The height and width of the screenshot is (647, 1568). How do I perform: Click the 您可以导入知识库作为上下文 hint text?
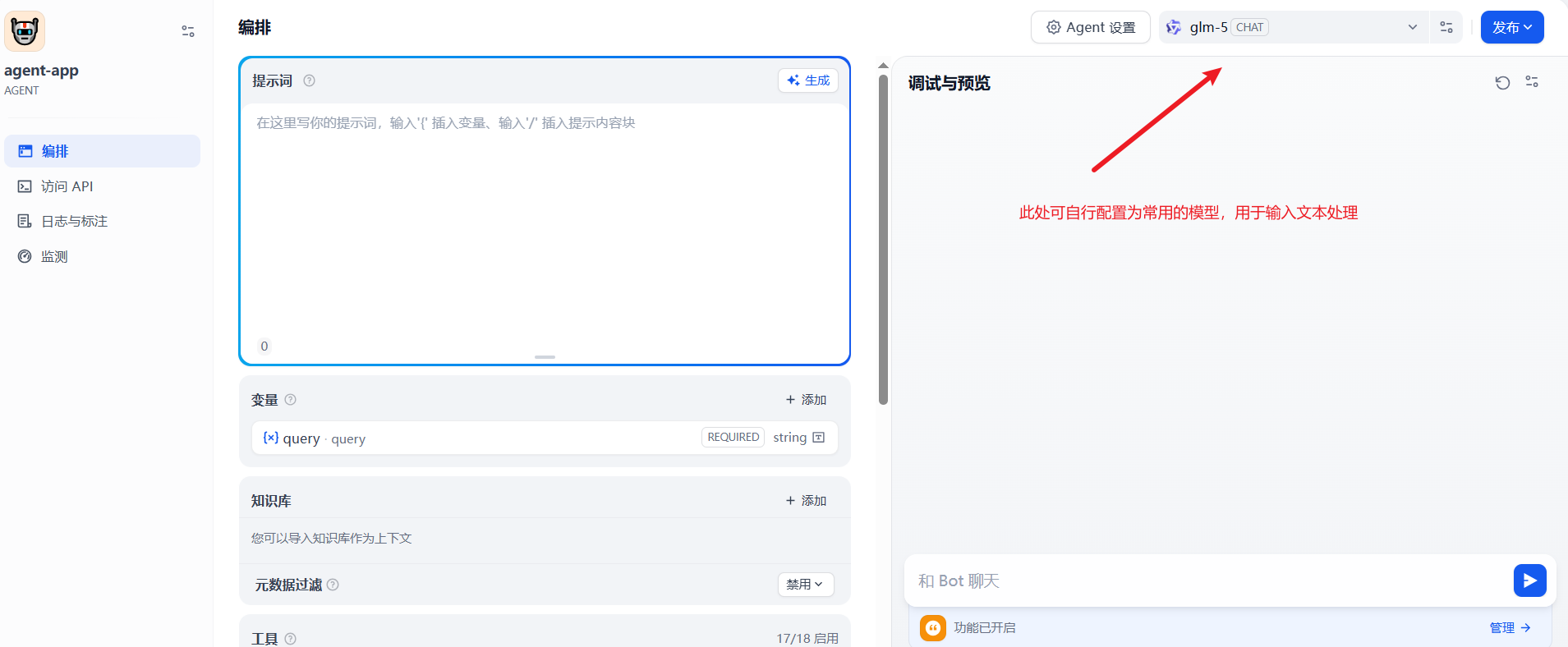331,539
